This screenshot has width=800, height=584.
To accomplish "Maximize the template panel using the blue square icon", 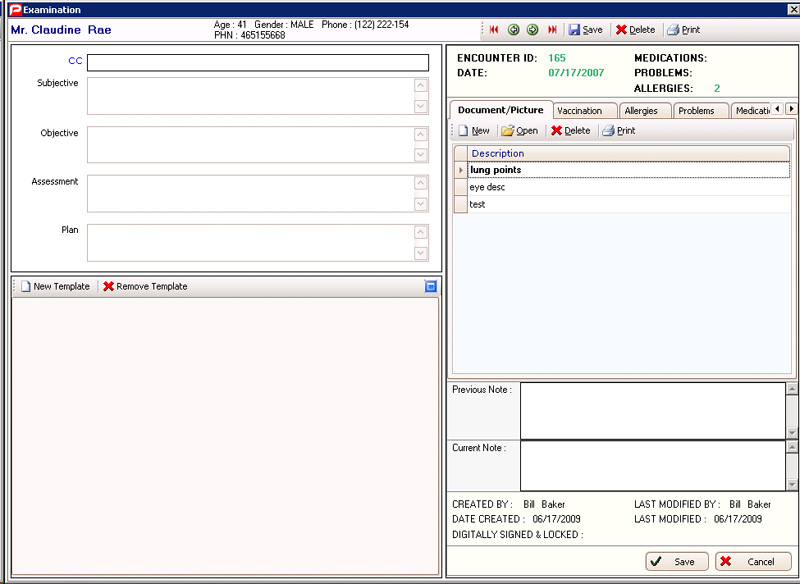I will [431, 286].
